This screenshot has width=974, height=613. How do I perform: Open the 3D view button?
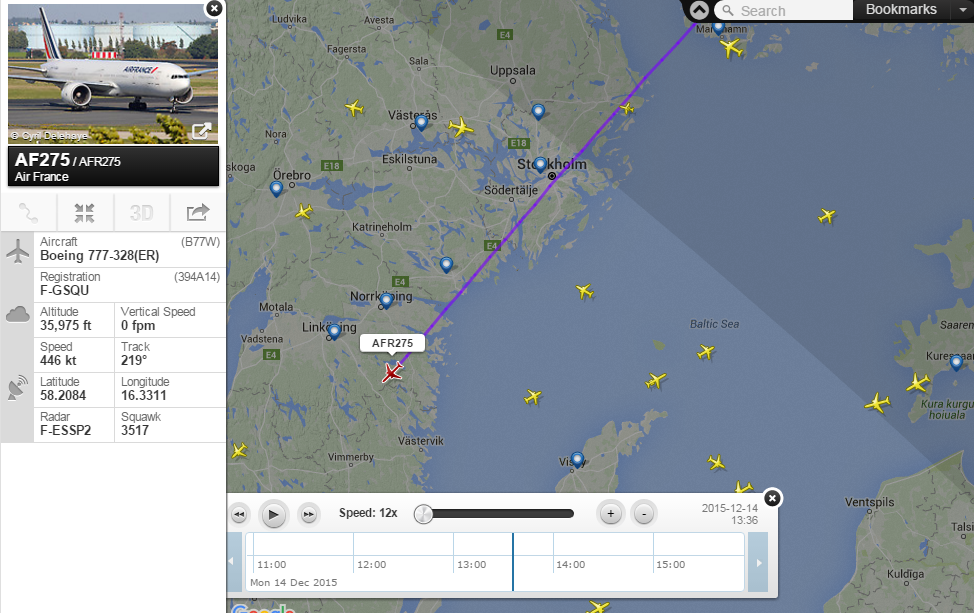coord(141,213)
